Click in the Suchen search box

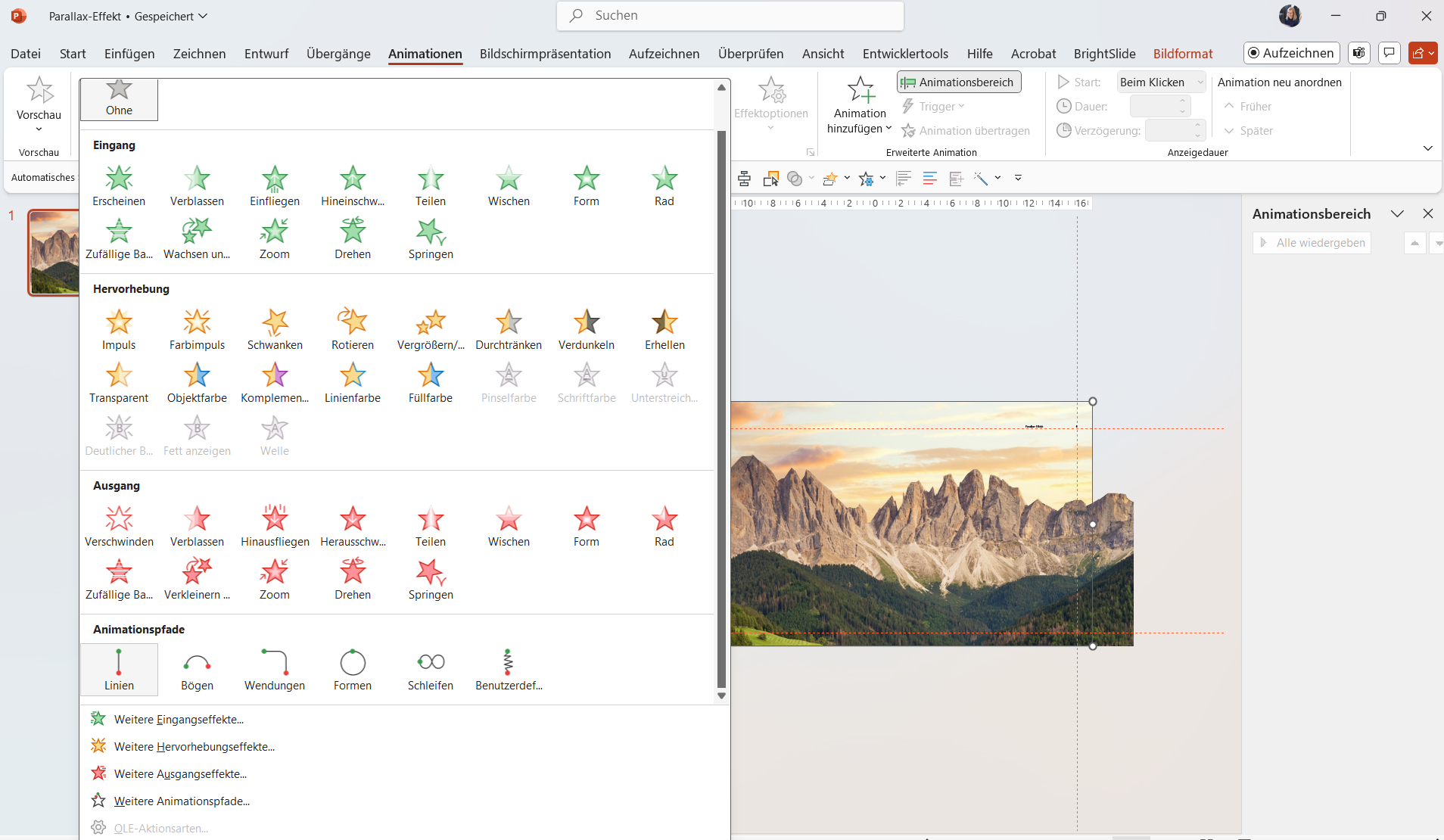pyautogui.click(x=730, y=15)
